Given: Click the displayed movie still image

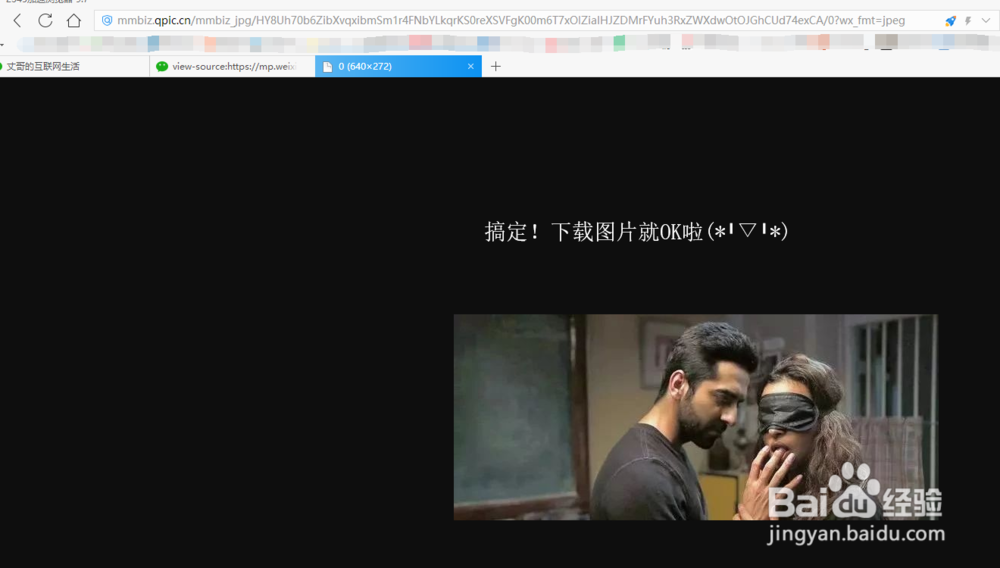Looking at the screenshot, I should point(696,417).
